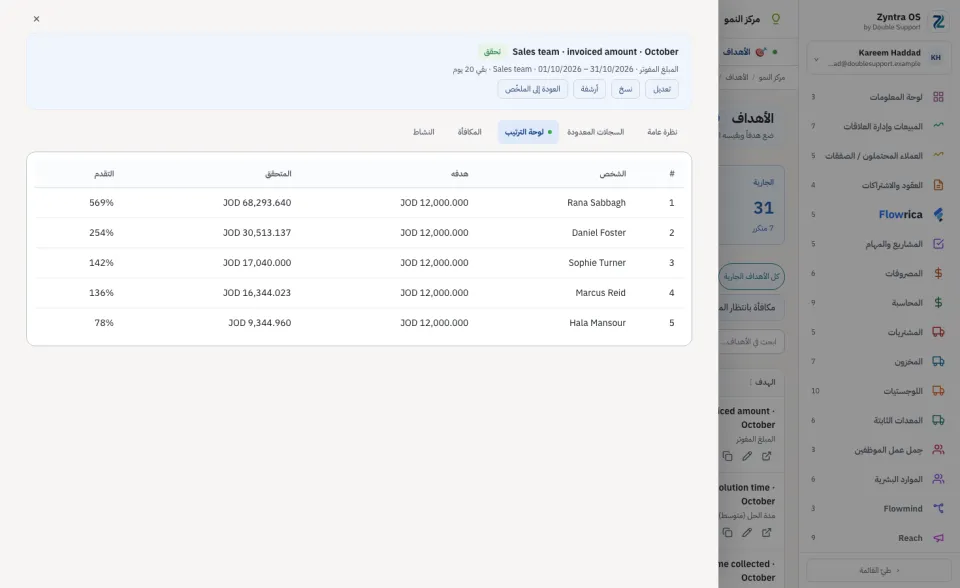Click the نسخ (Copy) button
The height and width of the screenshot is (588, 960).
625,89
